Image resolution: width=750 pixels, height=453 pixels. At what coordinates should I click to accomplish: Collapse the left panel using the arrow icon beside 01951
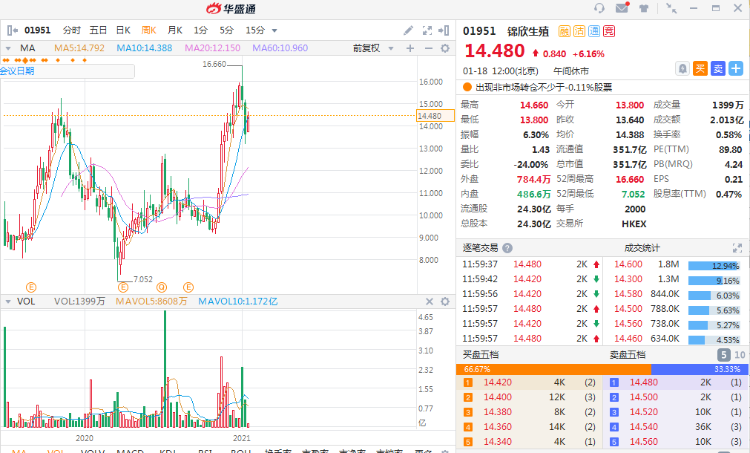[13, 30]
